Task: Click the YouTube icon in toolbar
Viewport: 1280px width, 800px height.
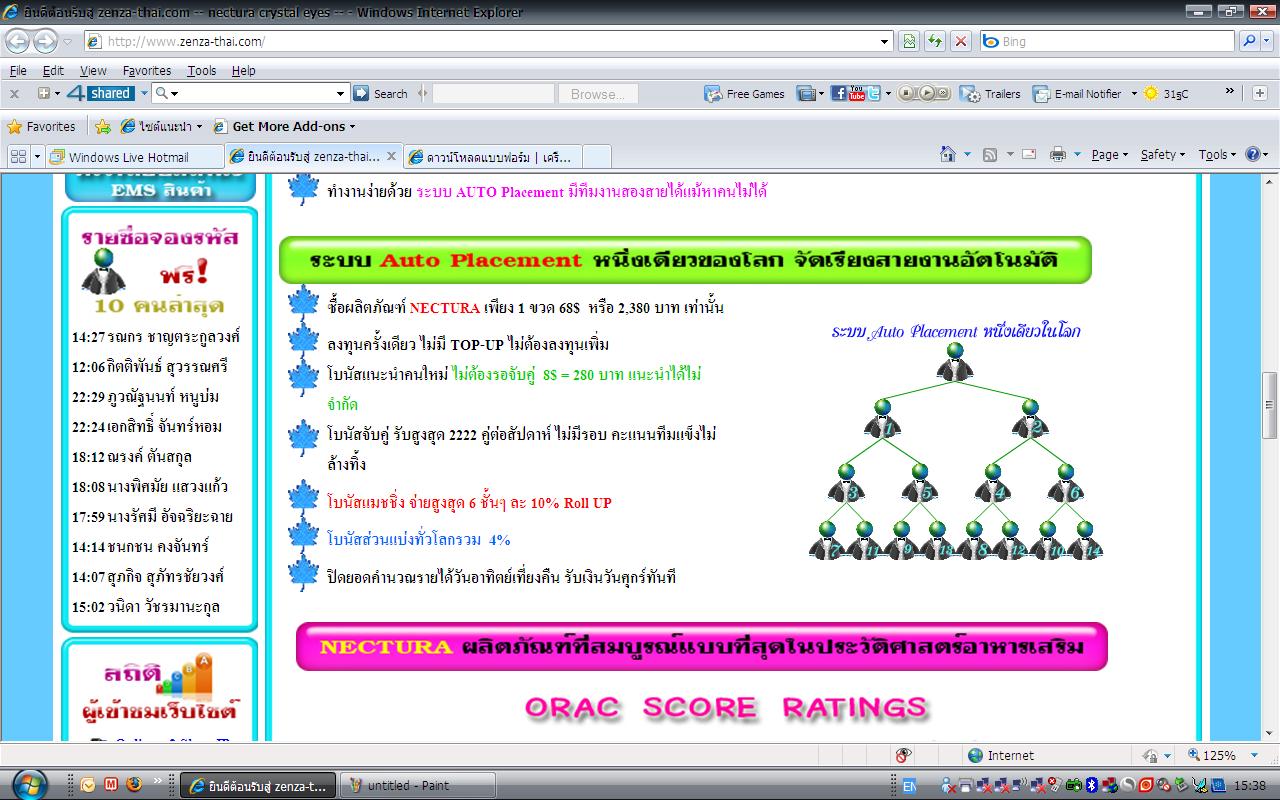Action: (856, 93)
